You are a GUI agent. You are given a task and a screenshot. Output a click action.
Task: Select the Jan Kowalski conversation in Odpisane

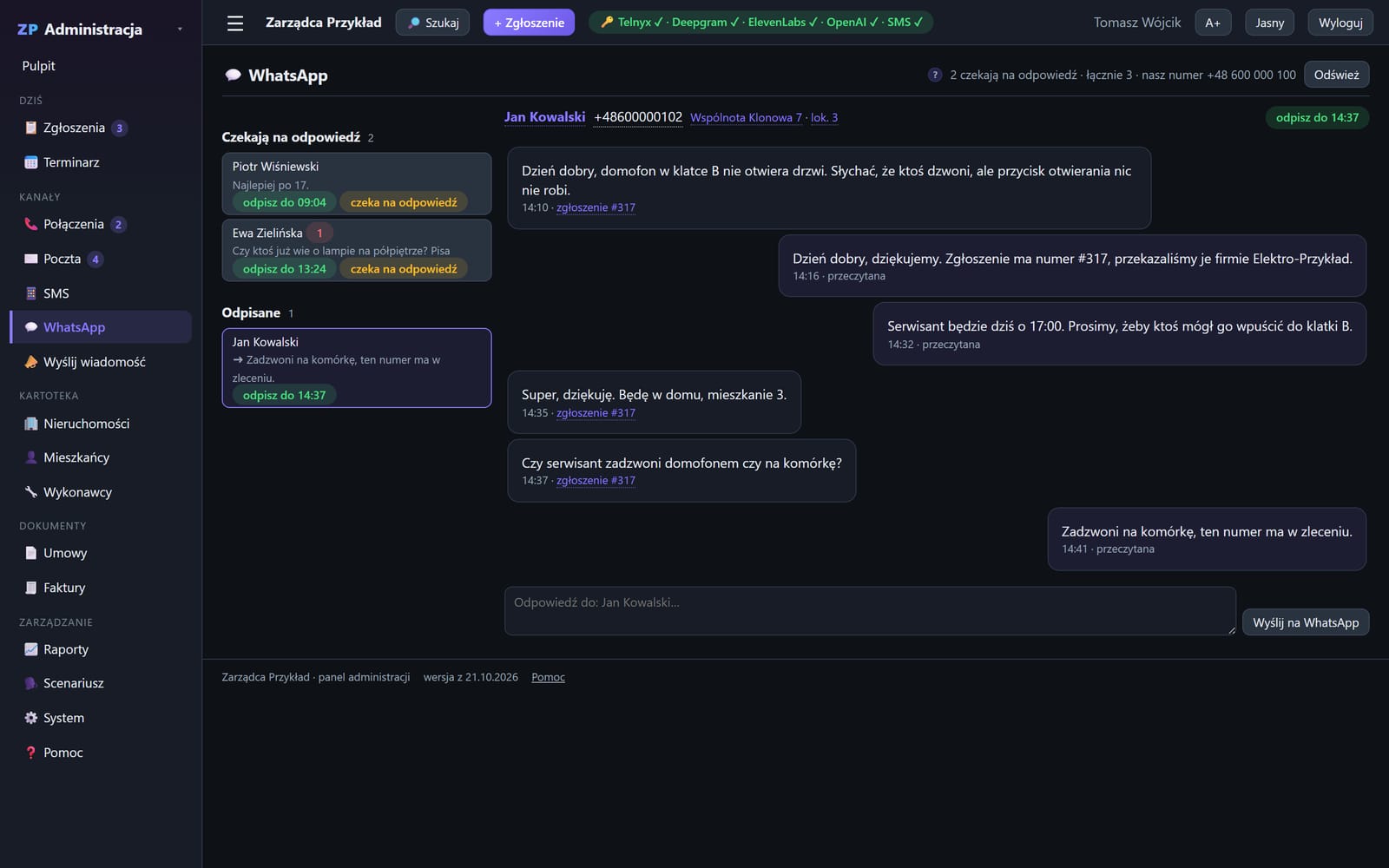(x=357, y=368)
